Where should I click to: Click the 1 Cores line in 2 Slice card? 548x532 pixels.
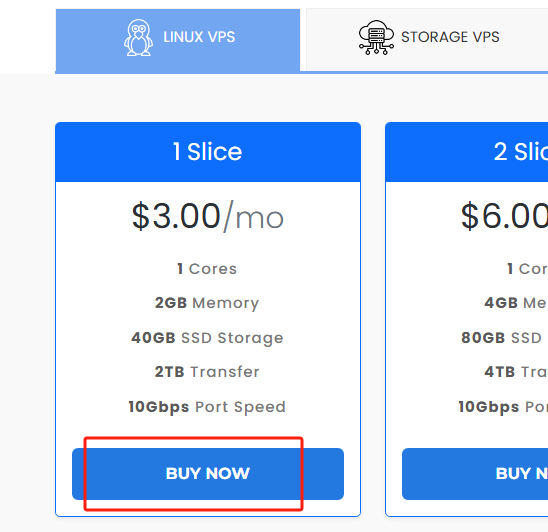(x=527, y=269)
